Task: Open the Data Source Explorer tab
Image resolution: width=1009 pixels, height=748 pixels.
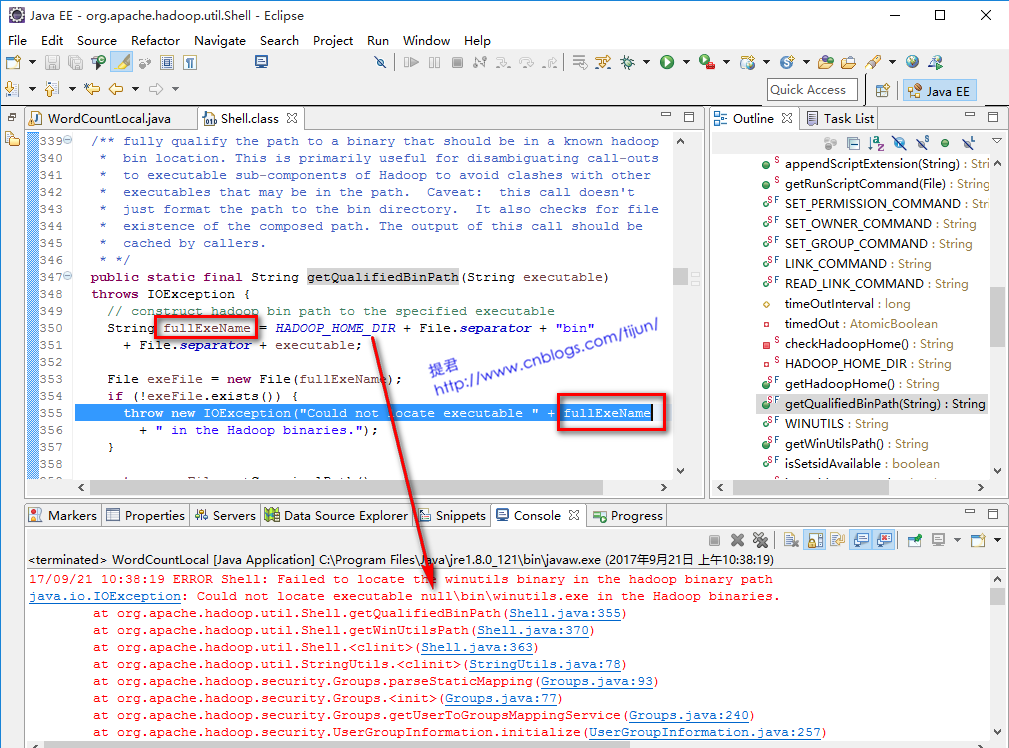Action: tap(337, 516)
